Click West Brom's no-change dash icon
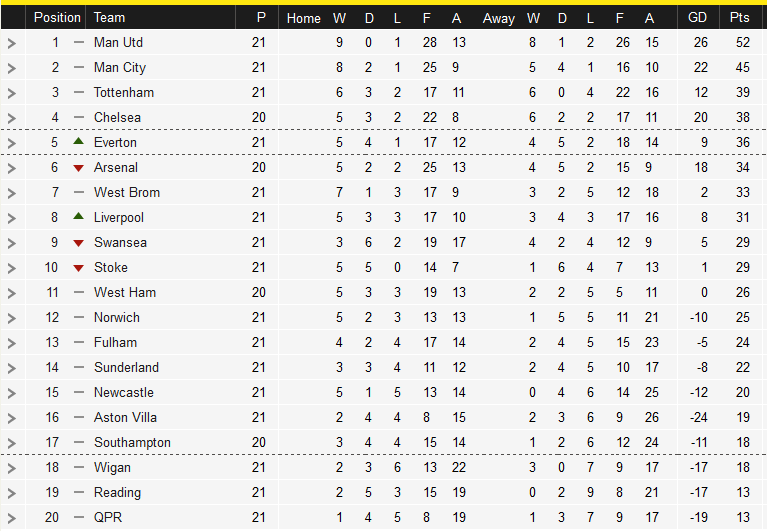 coord(79,193)
